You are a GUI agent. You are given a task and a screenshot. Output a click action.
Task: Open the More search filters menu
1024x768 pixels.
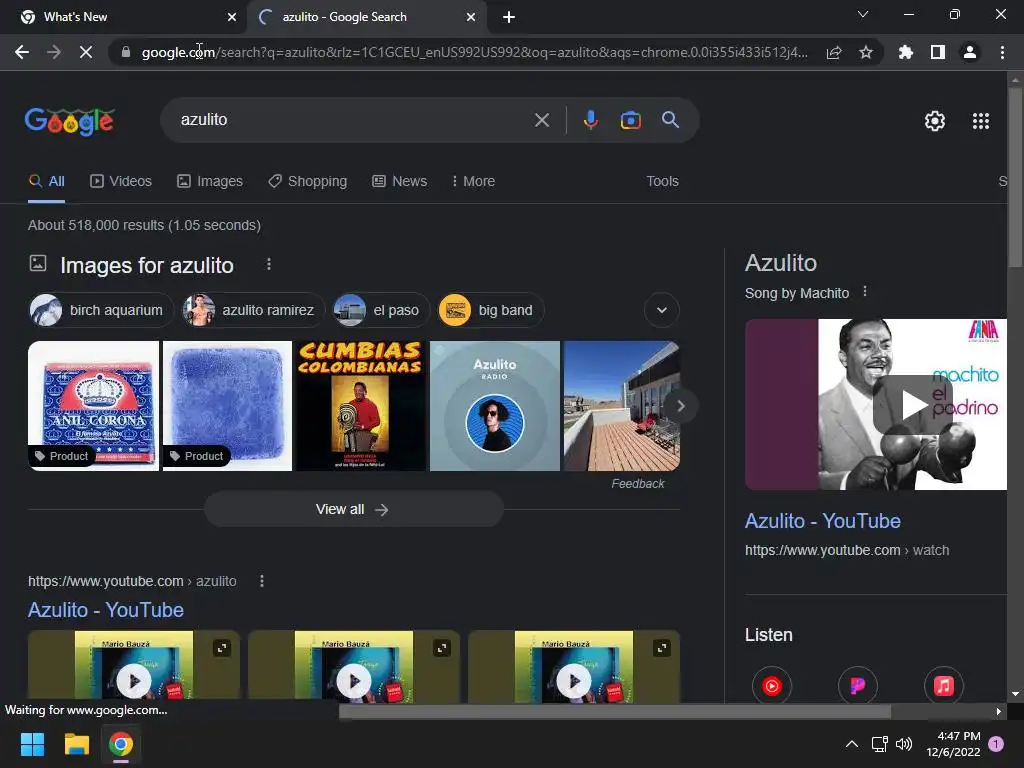click(x=473, y=181)
